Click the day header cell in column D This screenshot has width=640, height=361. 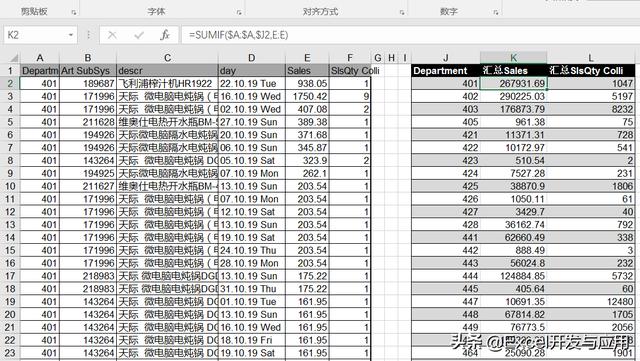coord(251,71)
